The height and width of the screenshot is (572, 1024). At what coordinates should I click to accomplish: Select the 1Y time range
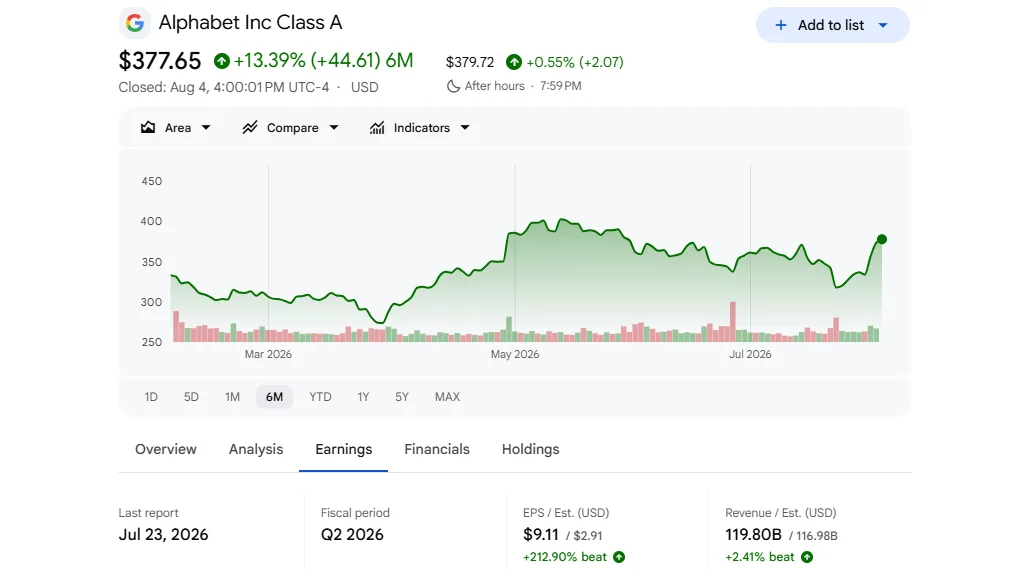(363, 397)
